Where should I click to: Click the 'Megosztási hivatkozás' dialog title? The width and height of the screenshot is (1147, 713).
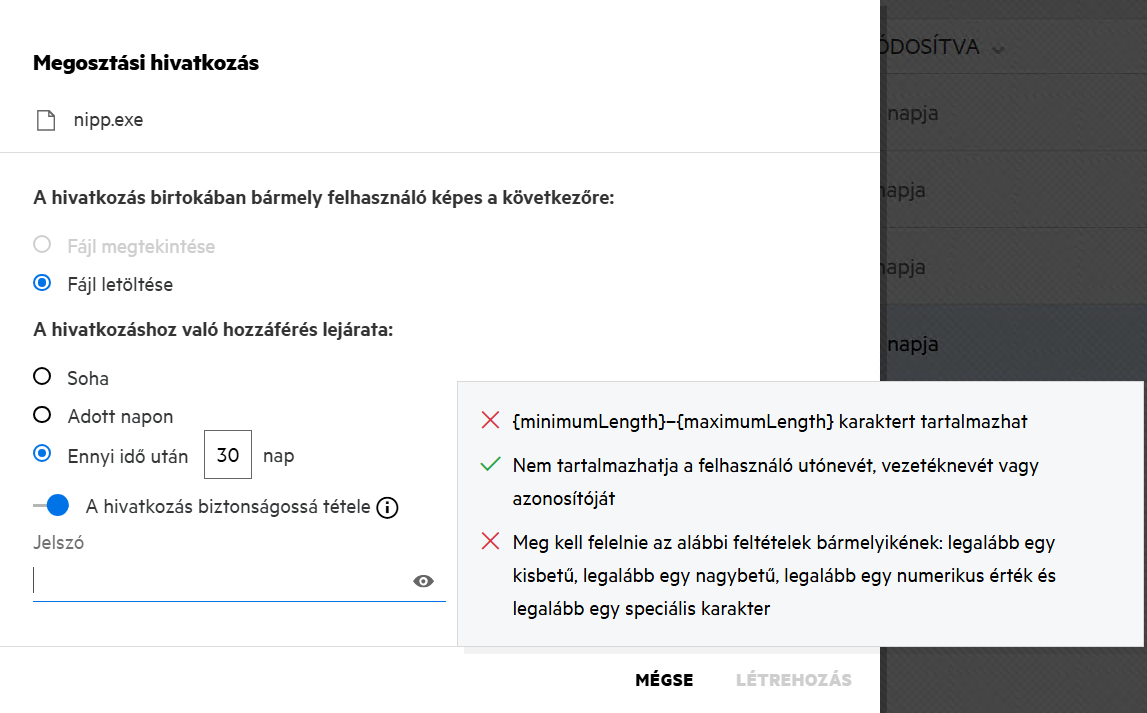click(146, 63)
